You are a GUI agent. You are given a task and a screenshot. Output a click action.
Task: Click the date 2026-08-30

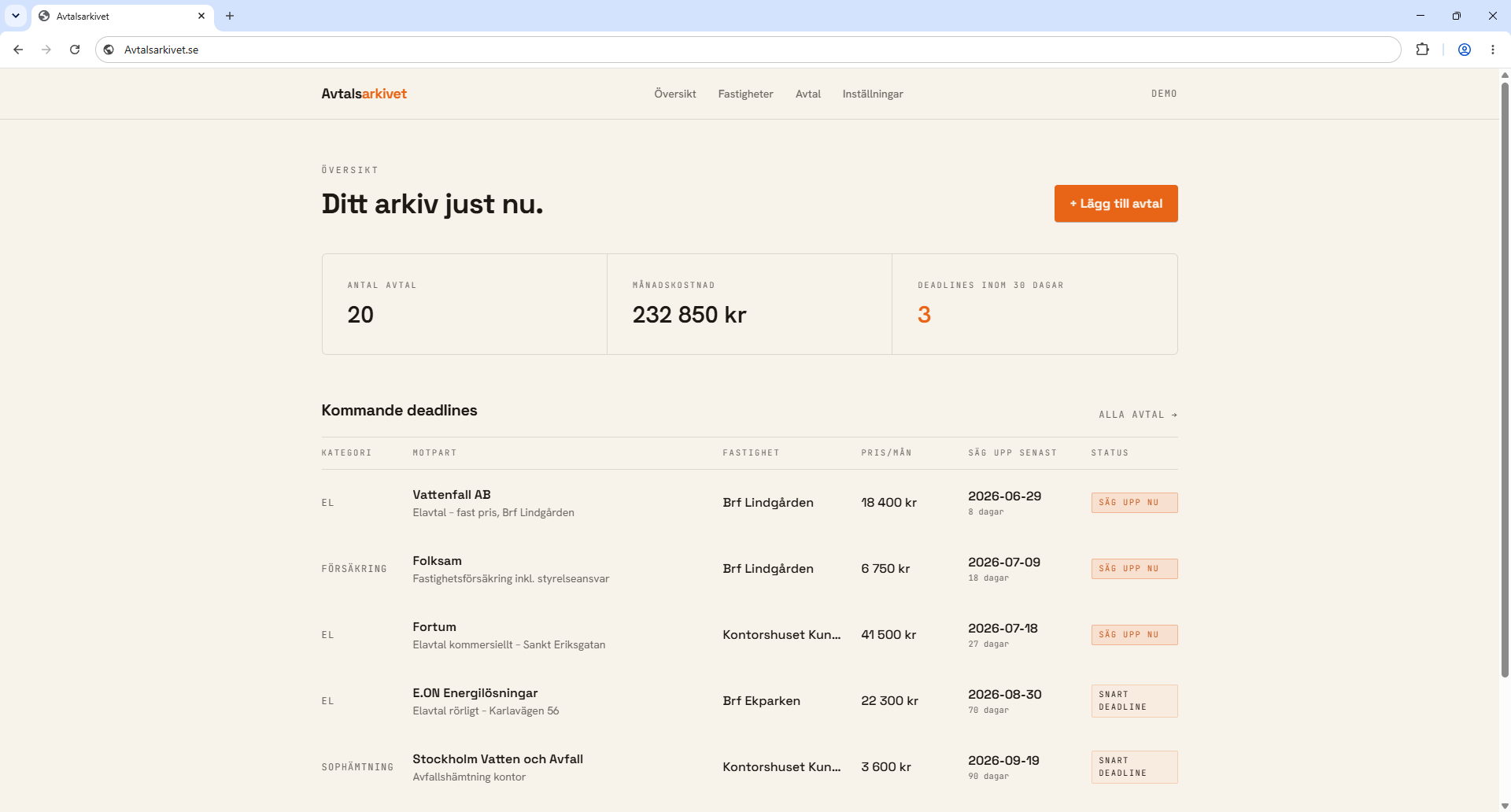coord(1005,695)
